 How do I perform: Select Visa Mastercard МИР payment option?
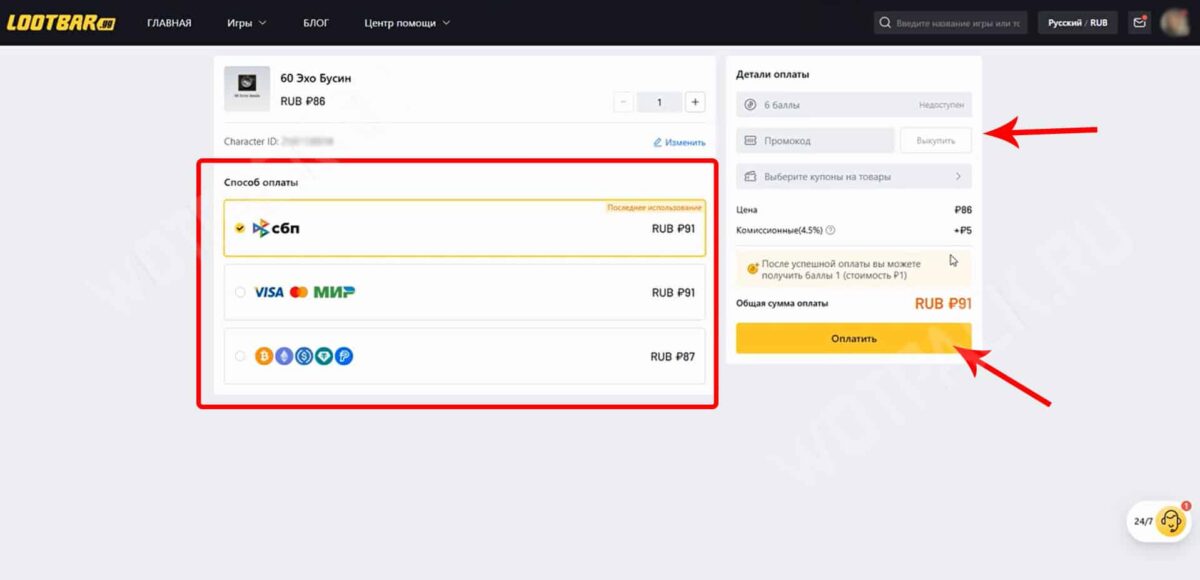click(464, 293)
